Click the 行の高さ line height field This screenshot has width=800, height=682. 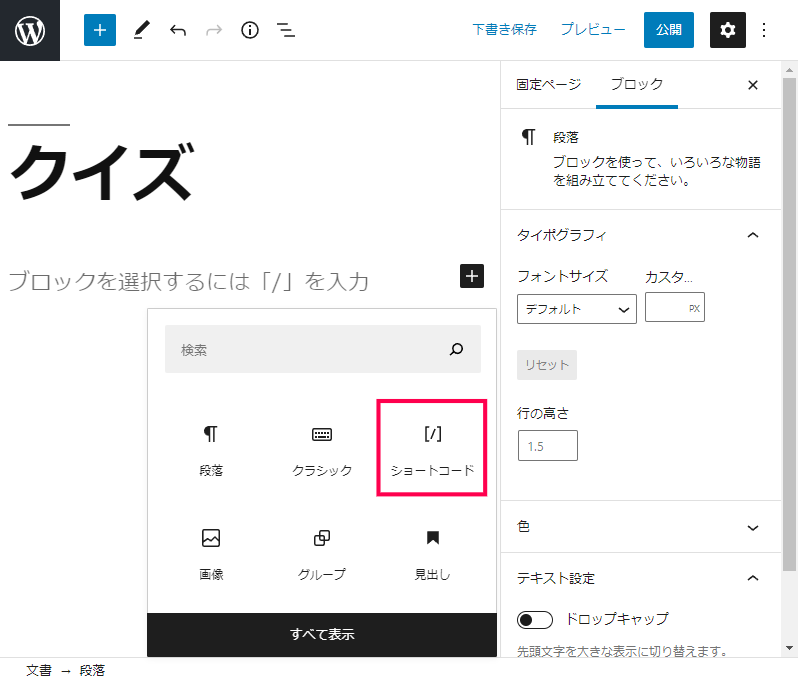pyautogui.click(x=547, y=446)
